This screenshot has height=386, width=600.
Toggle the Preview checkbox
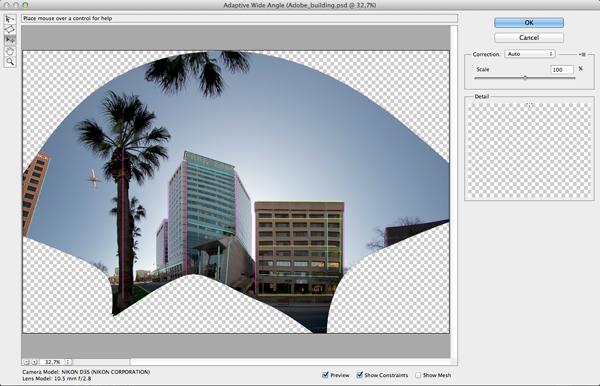tap(325, 375)
